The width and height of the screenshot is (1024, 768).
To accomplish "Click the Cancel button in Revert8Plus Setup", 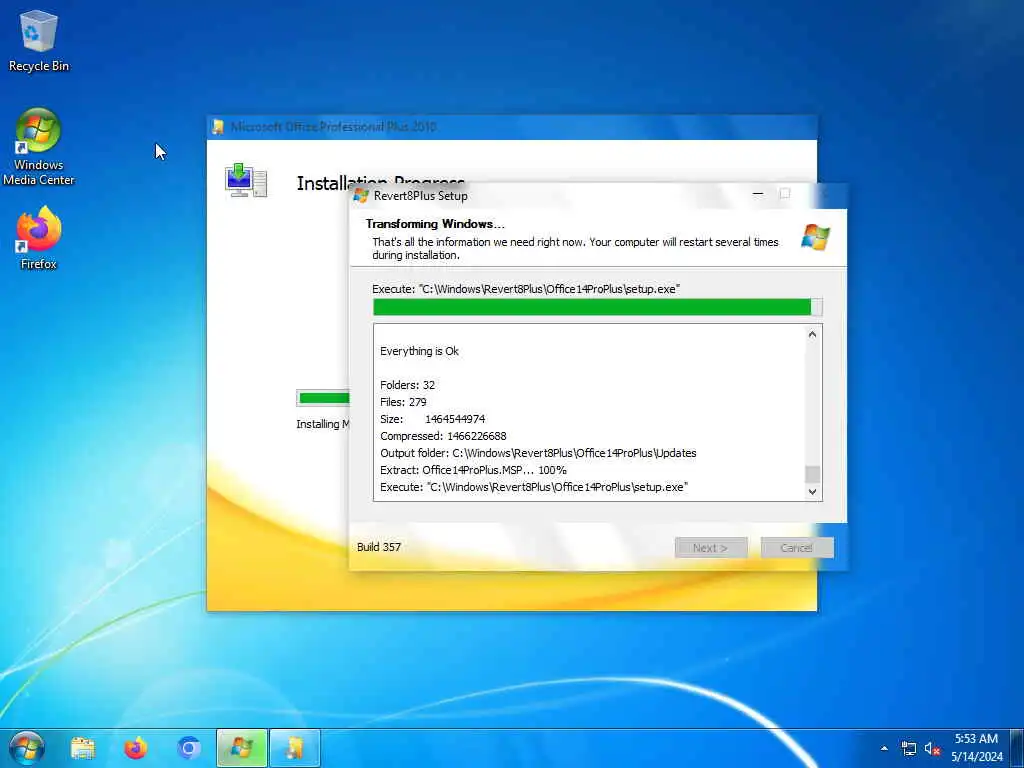I will point(797,548).
